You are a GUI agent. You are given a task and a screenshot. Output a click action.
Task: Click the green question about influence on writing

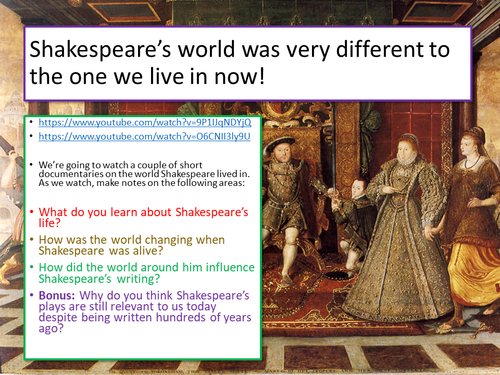point(146,273)
